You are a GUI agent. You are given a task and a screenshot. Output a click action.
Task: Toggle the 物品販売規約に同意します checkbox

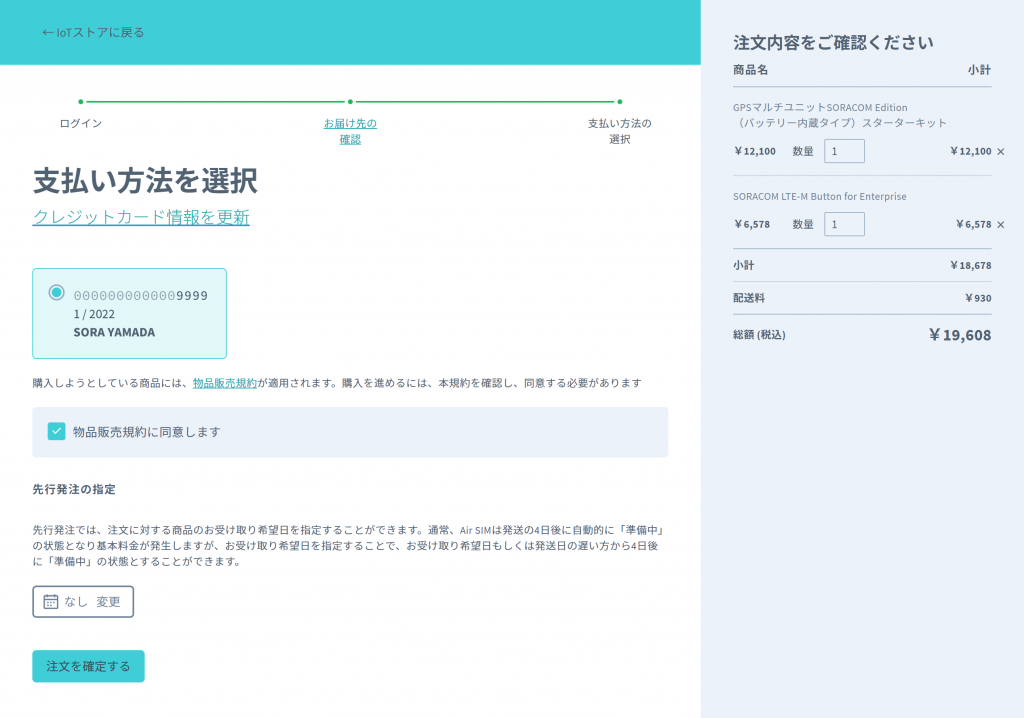57,431
